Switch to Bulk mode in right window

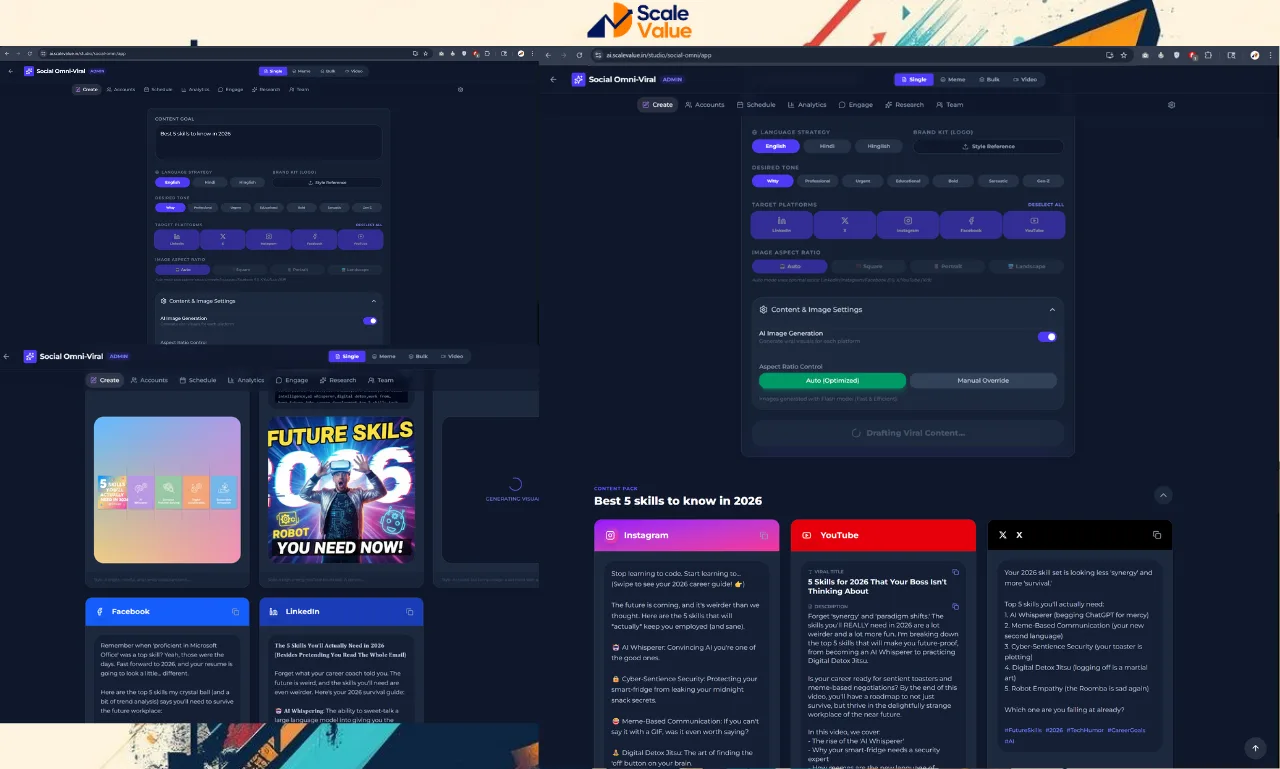point(989,79)
